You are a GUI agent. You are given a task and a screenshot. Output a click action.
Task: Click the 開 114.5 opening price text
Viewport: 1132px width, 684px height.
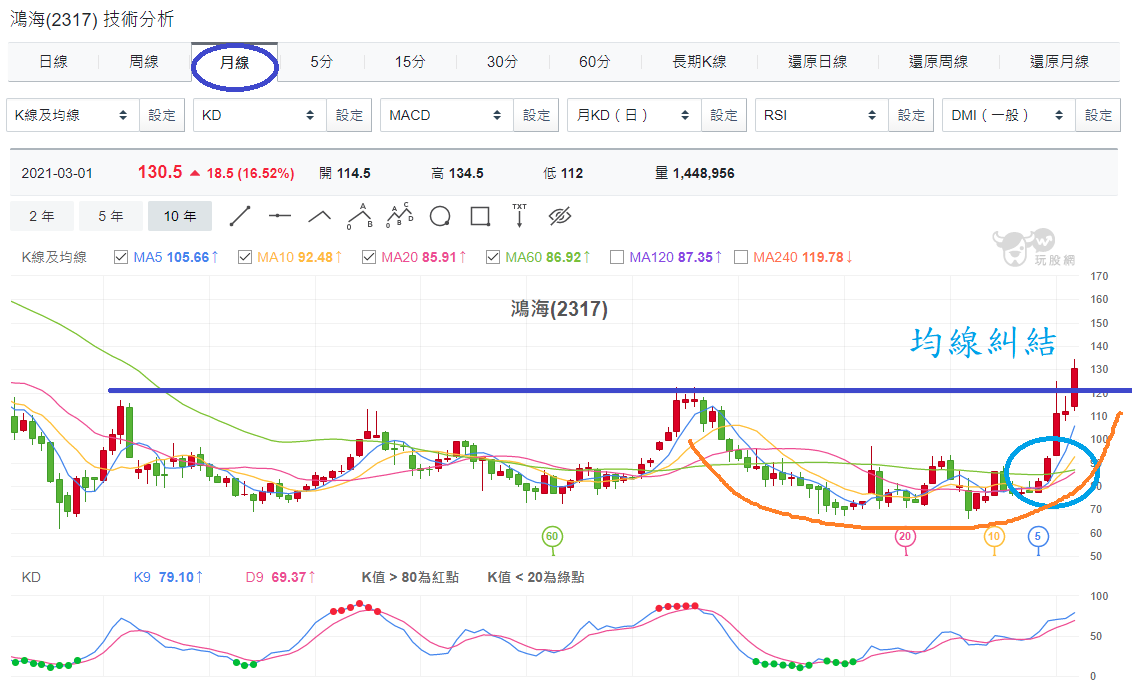[344, 173]
